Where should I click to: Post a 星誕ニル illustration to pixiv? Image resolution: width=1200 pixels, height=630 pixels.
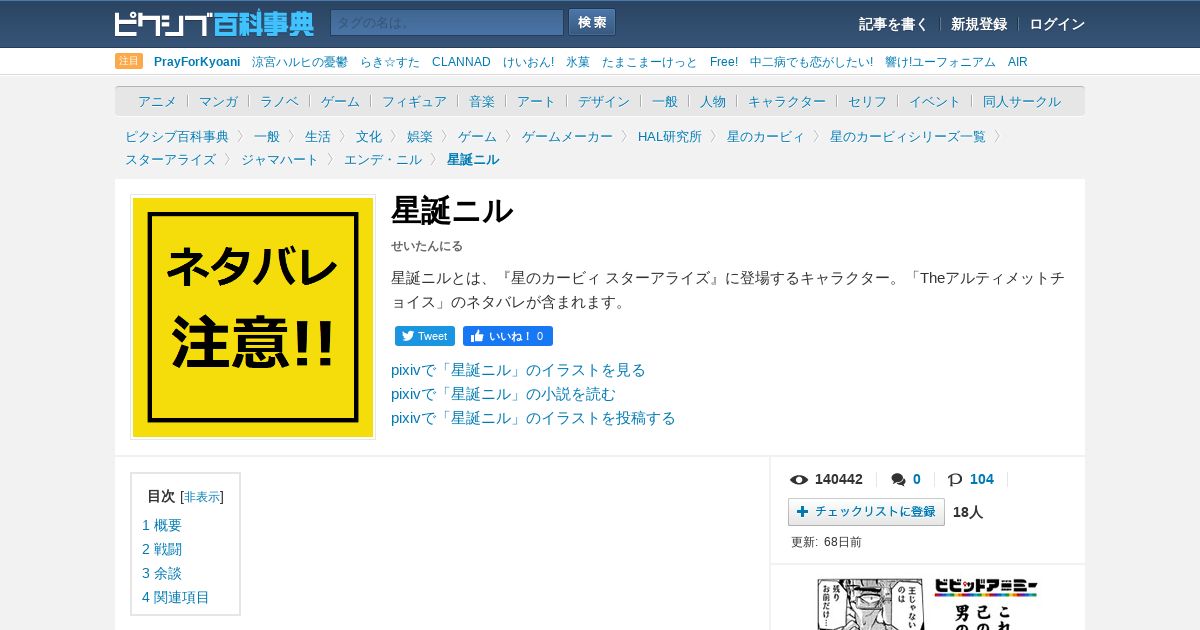point(533,418)
